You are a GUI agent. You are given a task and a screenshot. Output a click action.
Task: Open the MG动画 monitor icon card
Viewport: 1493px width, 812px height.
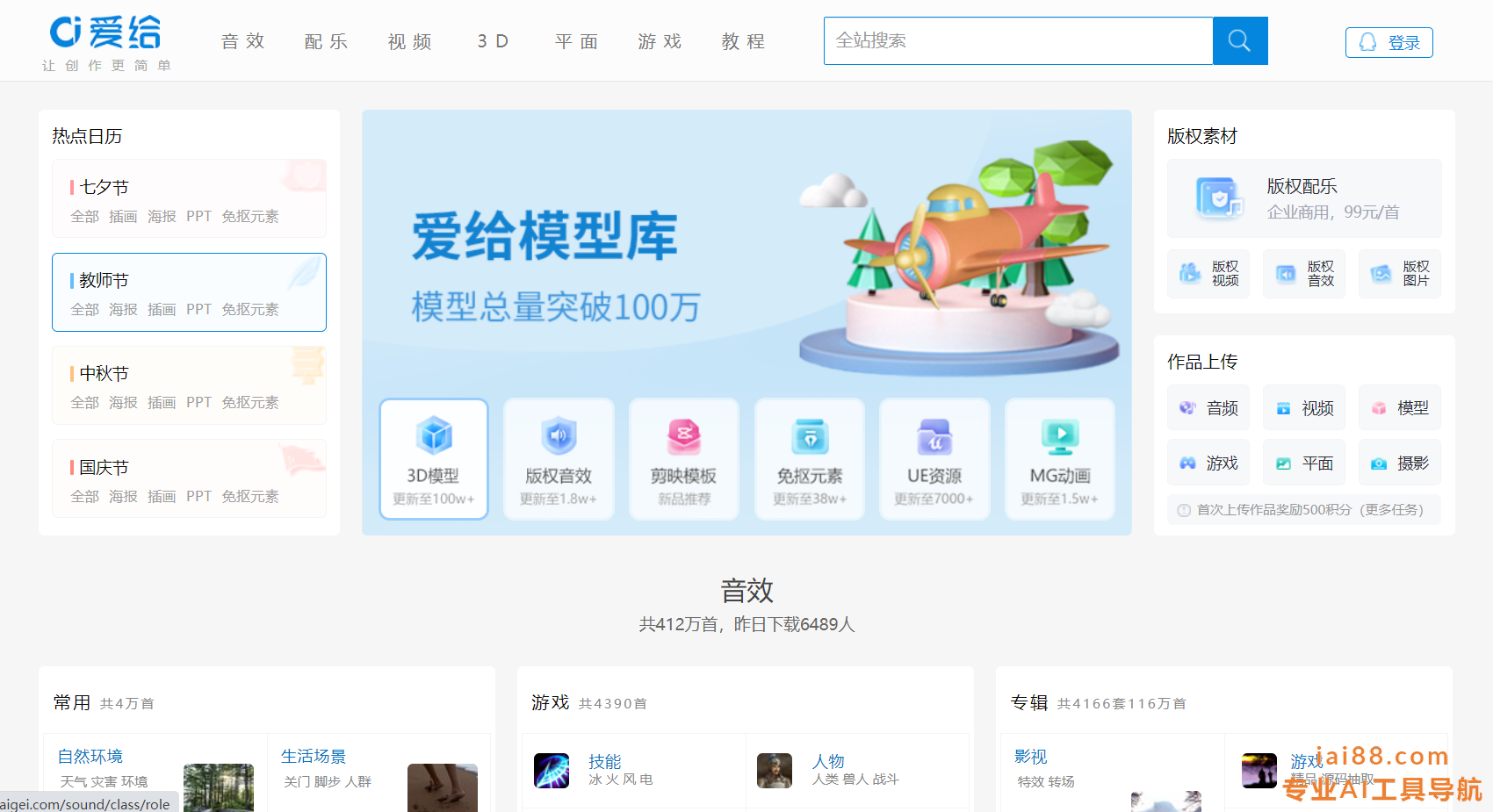[1060, 458]
